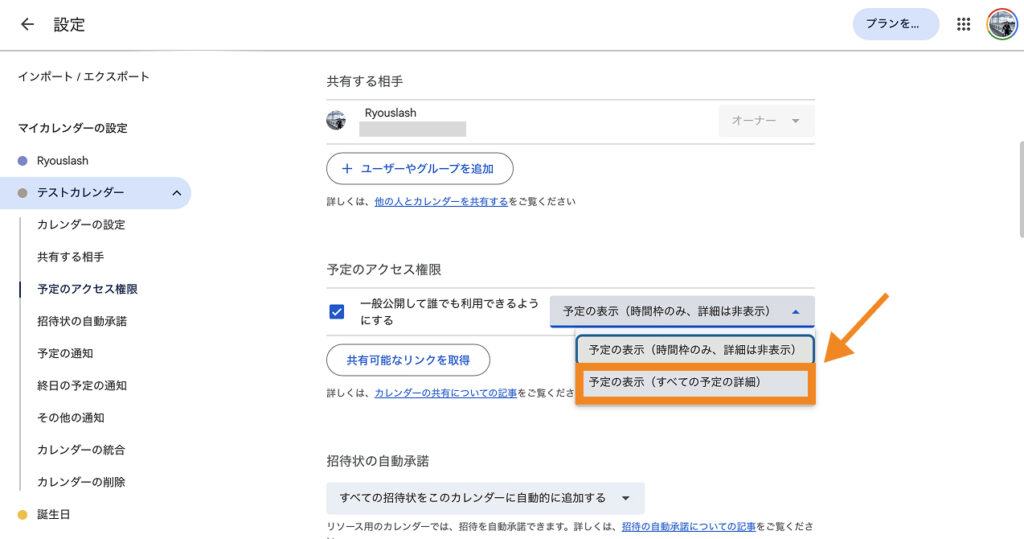The image size is (1024, 539).
Task: Select カレンダーの削除 in sidebar
Action: pos(81,482)
